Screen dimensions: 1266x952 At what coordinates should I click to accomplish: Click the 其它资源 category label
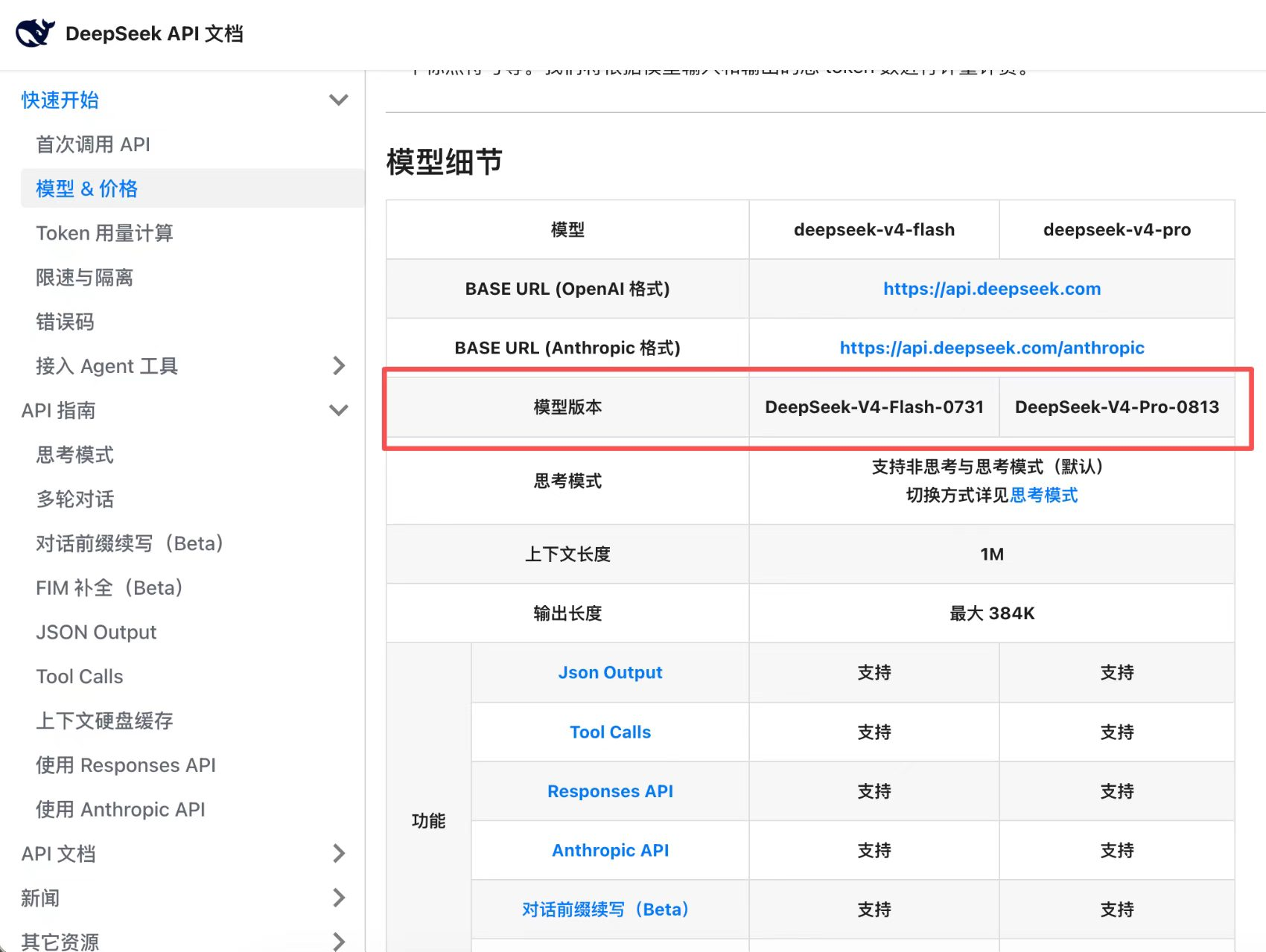(x=60, y=942)
